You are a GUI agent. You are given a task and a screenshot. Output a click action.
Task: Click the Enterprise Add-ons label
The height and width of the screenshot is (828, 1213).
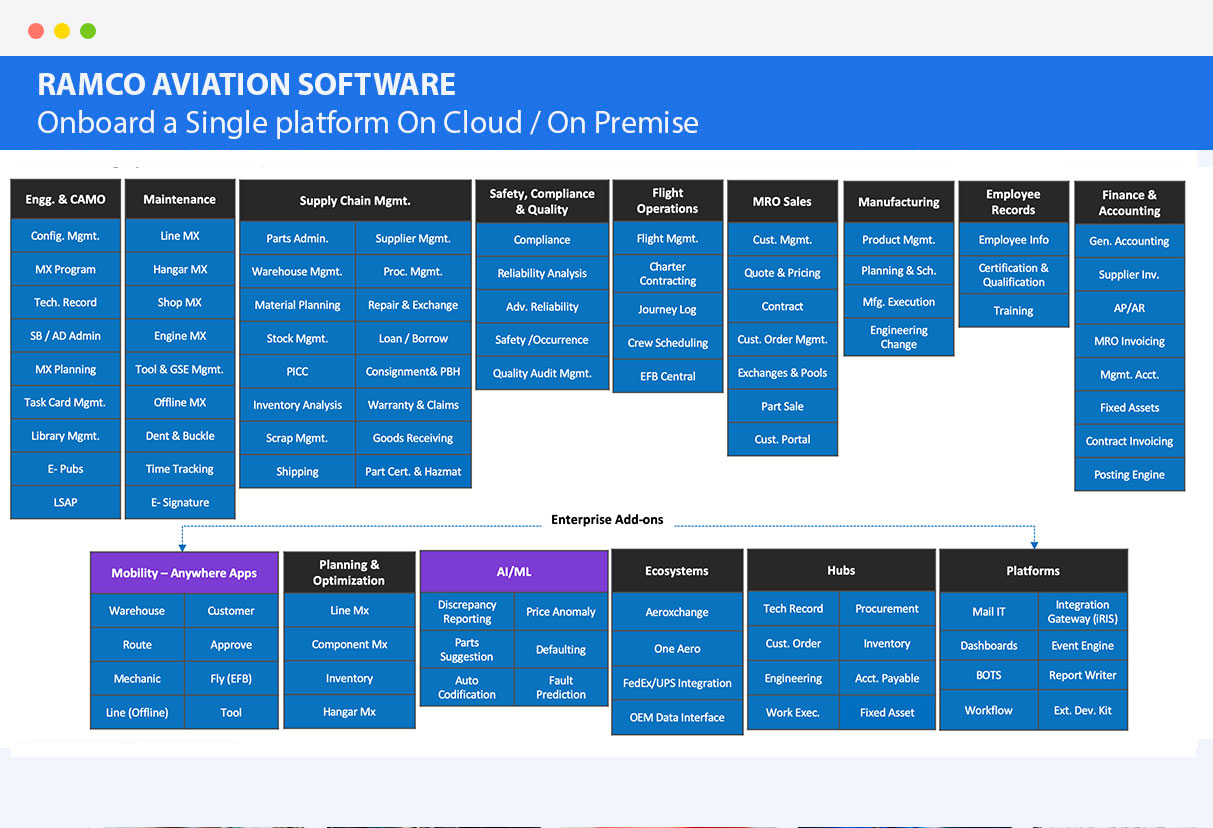click(607, 520)
